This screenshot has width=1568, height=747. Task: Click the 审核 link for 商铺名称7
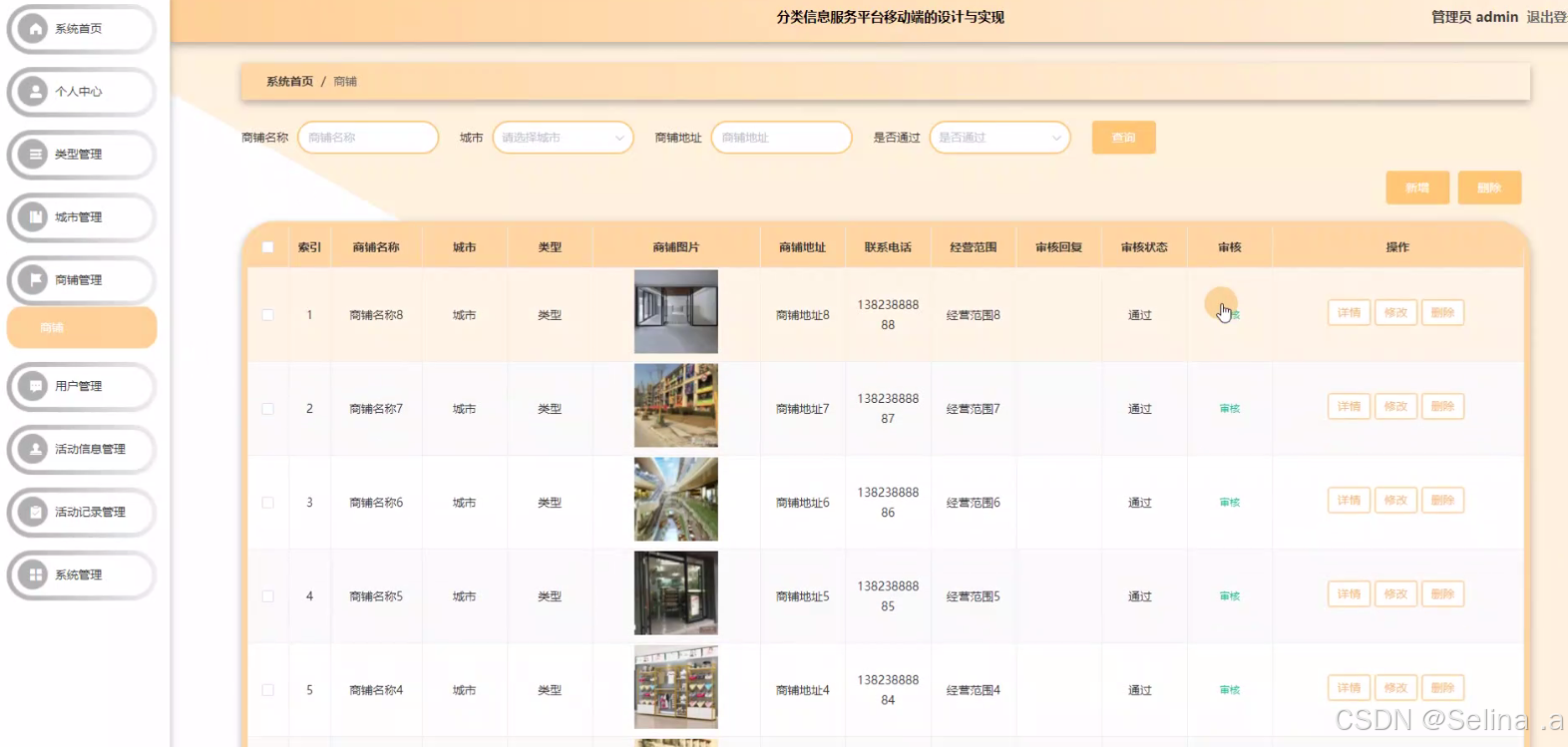pyautogui.click(x=1230, y=409)
